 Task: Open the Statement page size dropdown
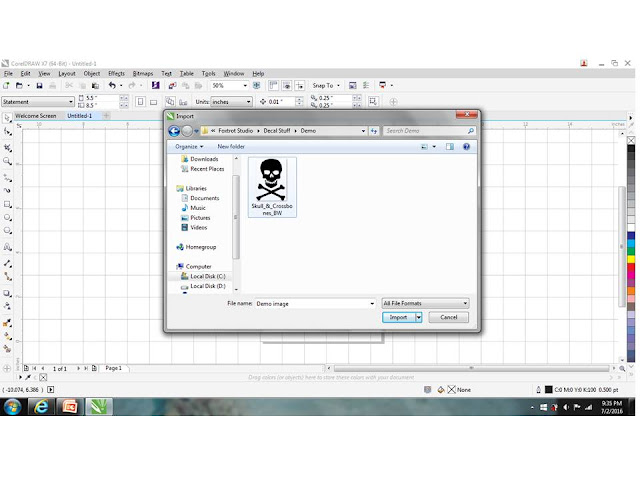coord(71,102)
